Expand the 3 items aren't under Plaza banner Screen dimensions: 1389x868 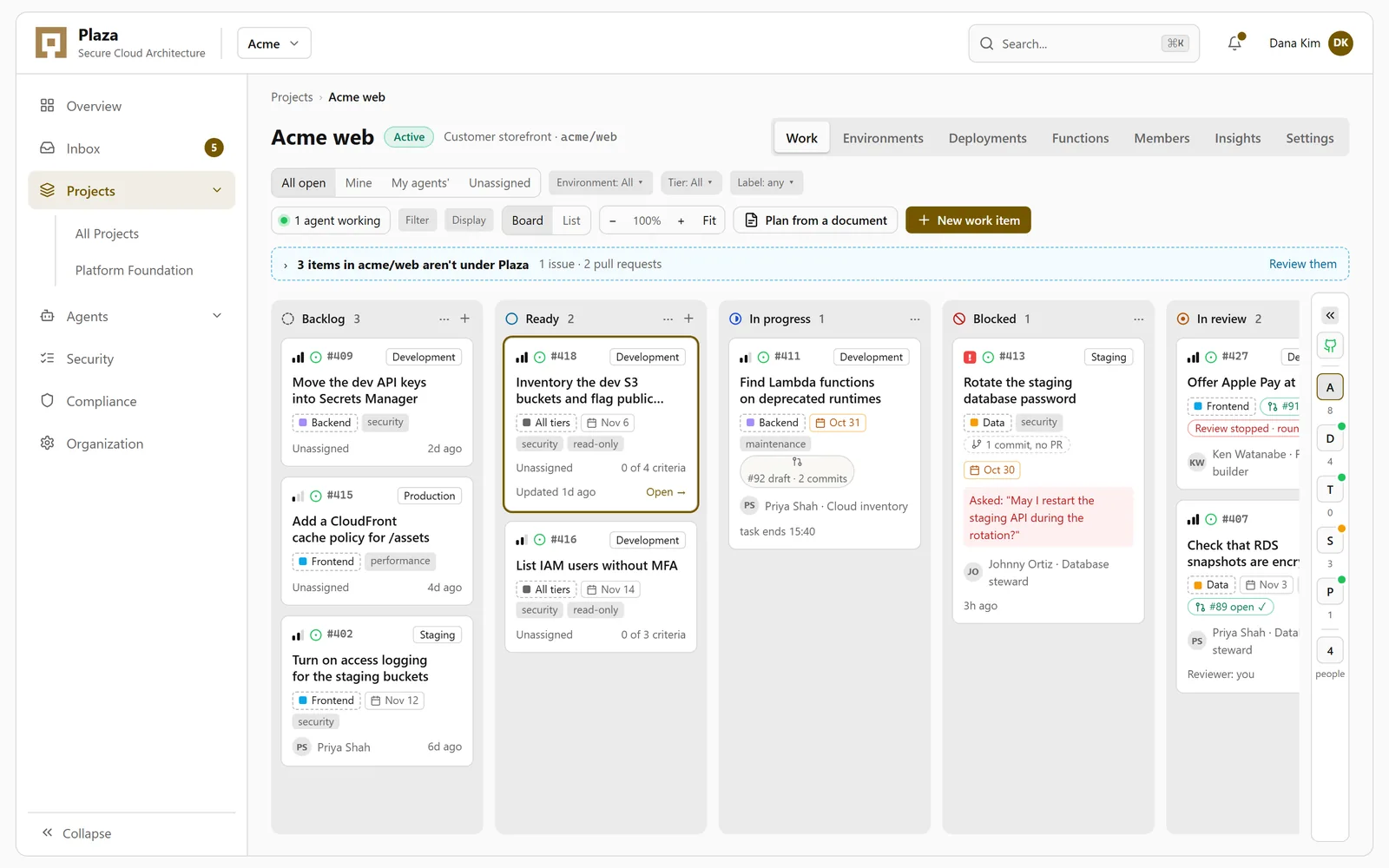point(286,265)
